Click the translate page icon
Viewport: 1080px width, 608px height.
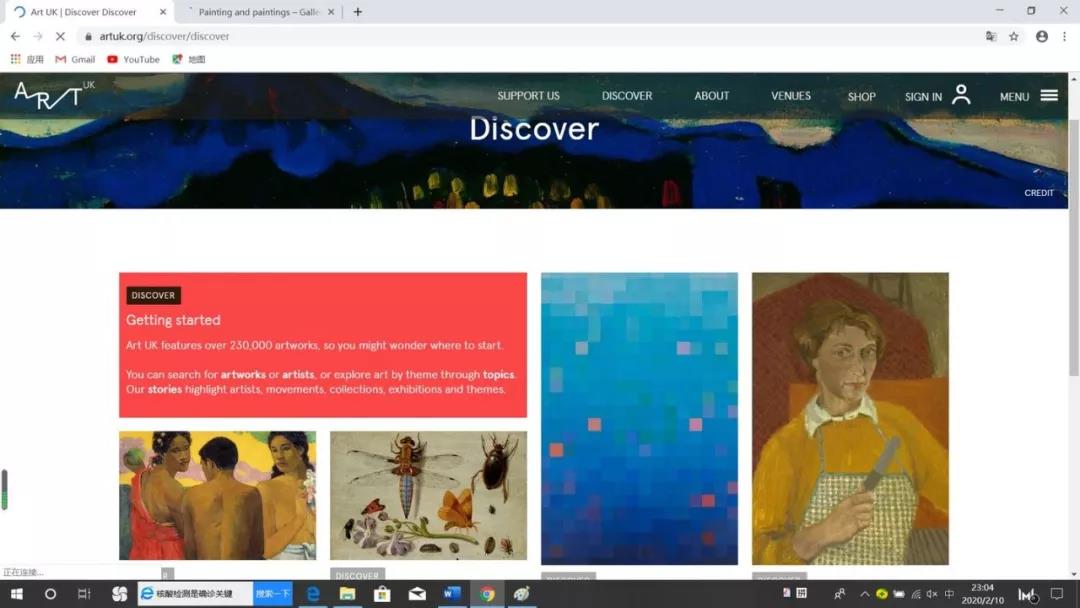[991, 36]
